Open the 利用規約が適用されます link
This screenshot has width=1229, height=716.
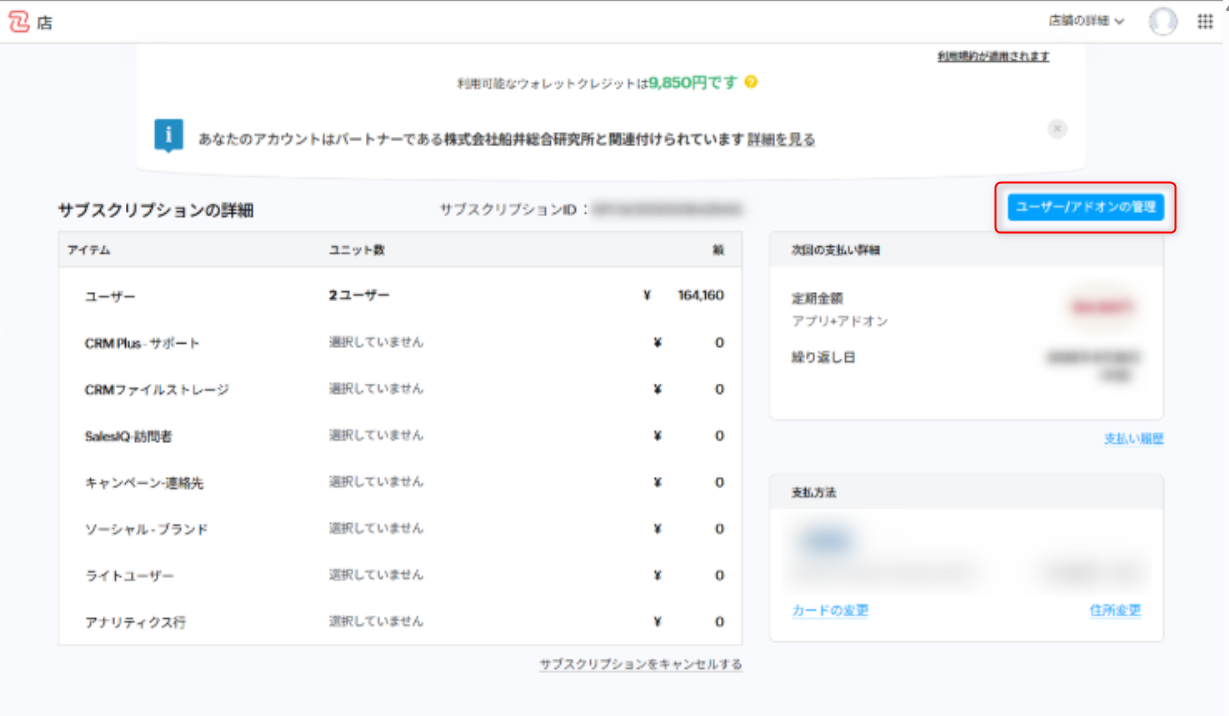click(x=993, y=57)
